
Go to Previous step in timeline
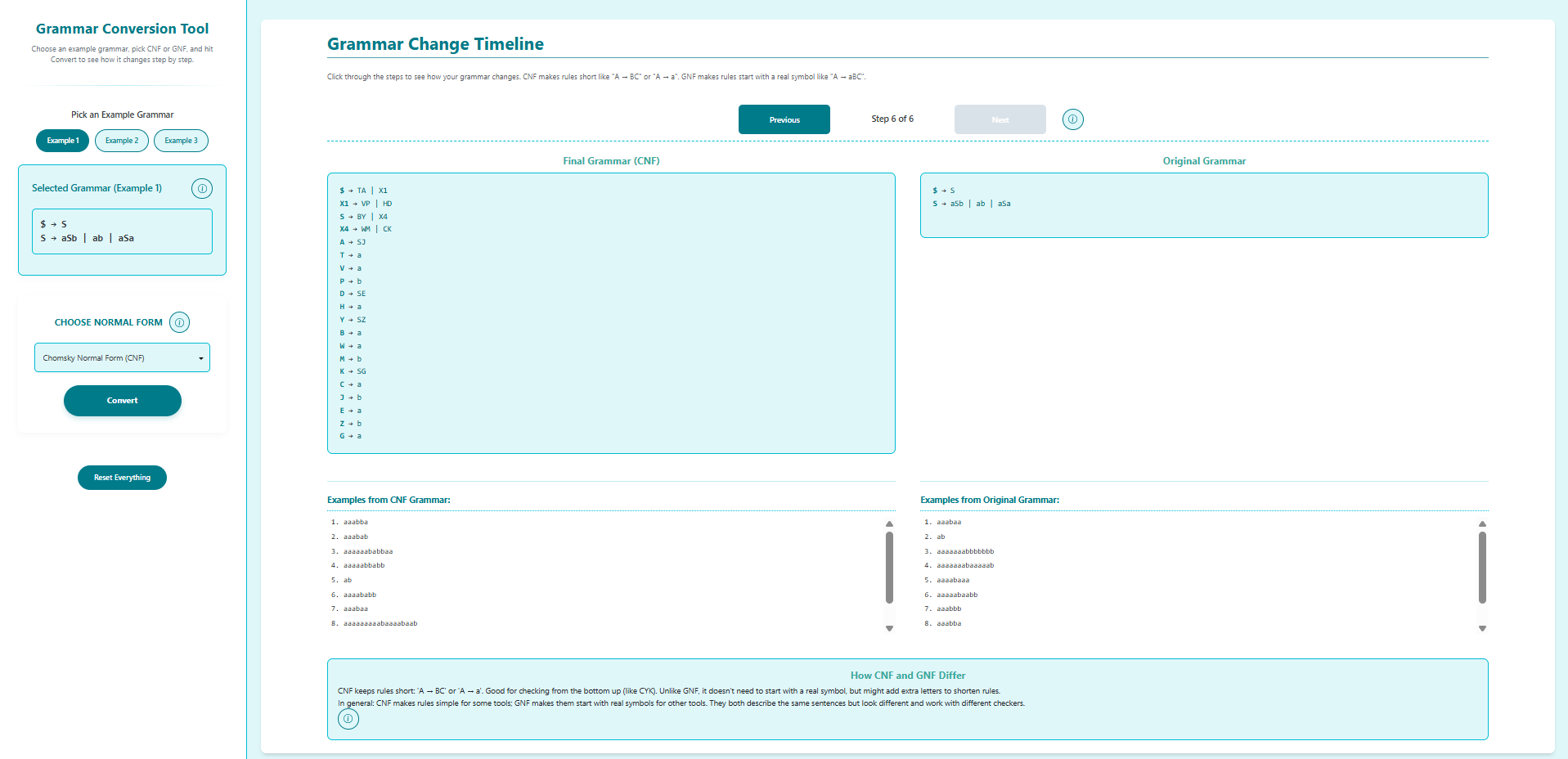click(x=784, y=119)
